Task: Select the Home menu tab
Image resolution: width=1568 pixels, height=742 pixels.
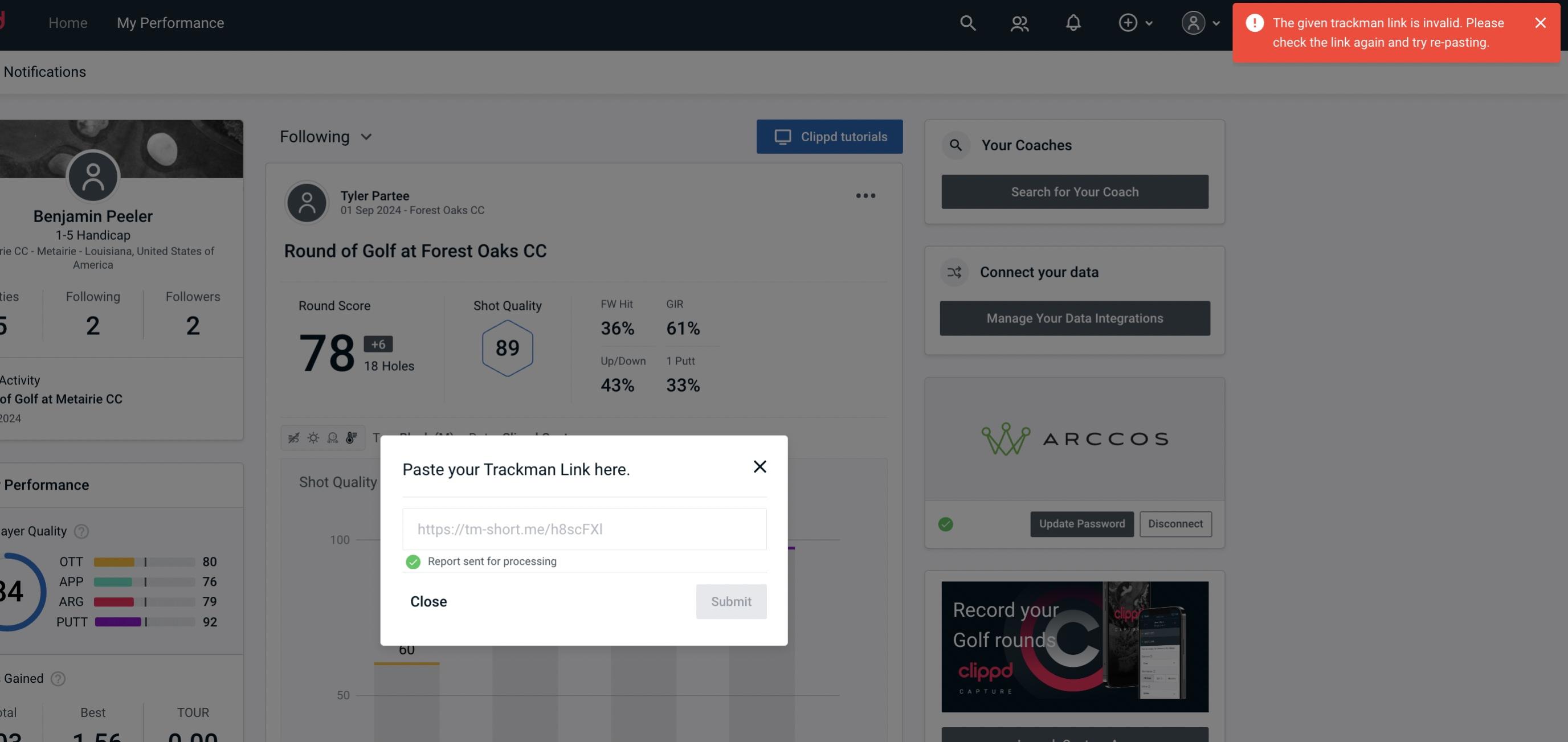Action: [x=68, y=22]
